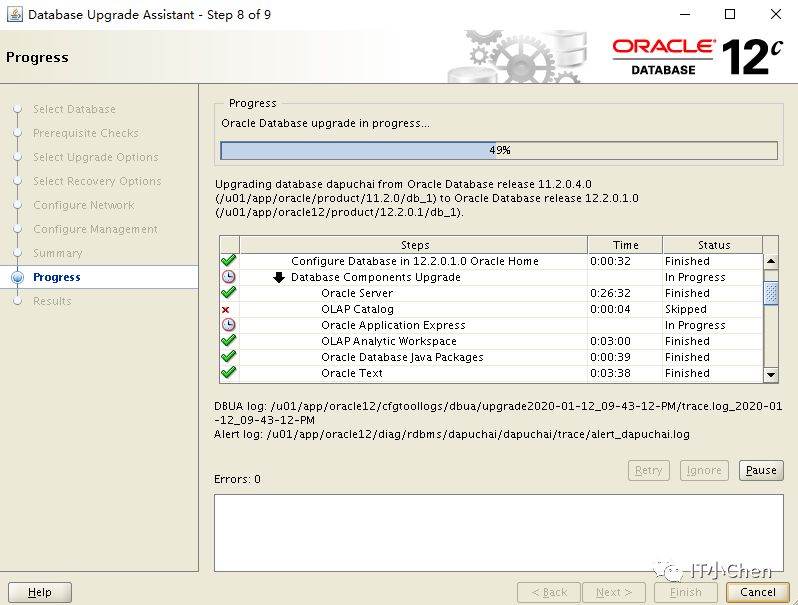Click the 0:00:32 time cell
Viewport: 798px width, 605px height.
[610, 261]
